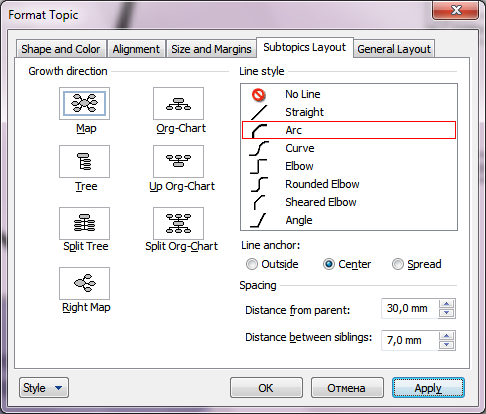Click the Straight line style icon

click(x=259, y=112)
